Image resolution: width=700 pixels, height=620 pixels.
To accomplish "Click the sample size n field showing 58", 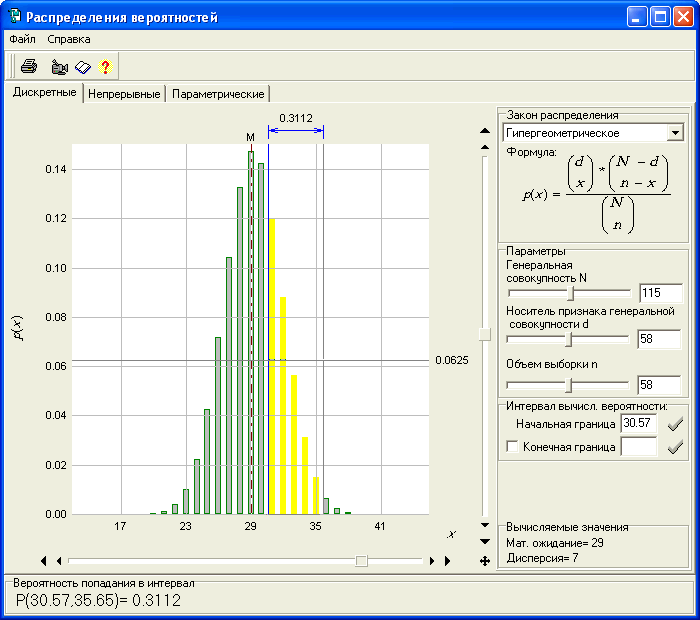I will [659, 385].
